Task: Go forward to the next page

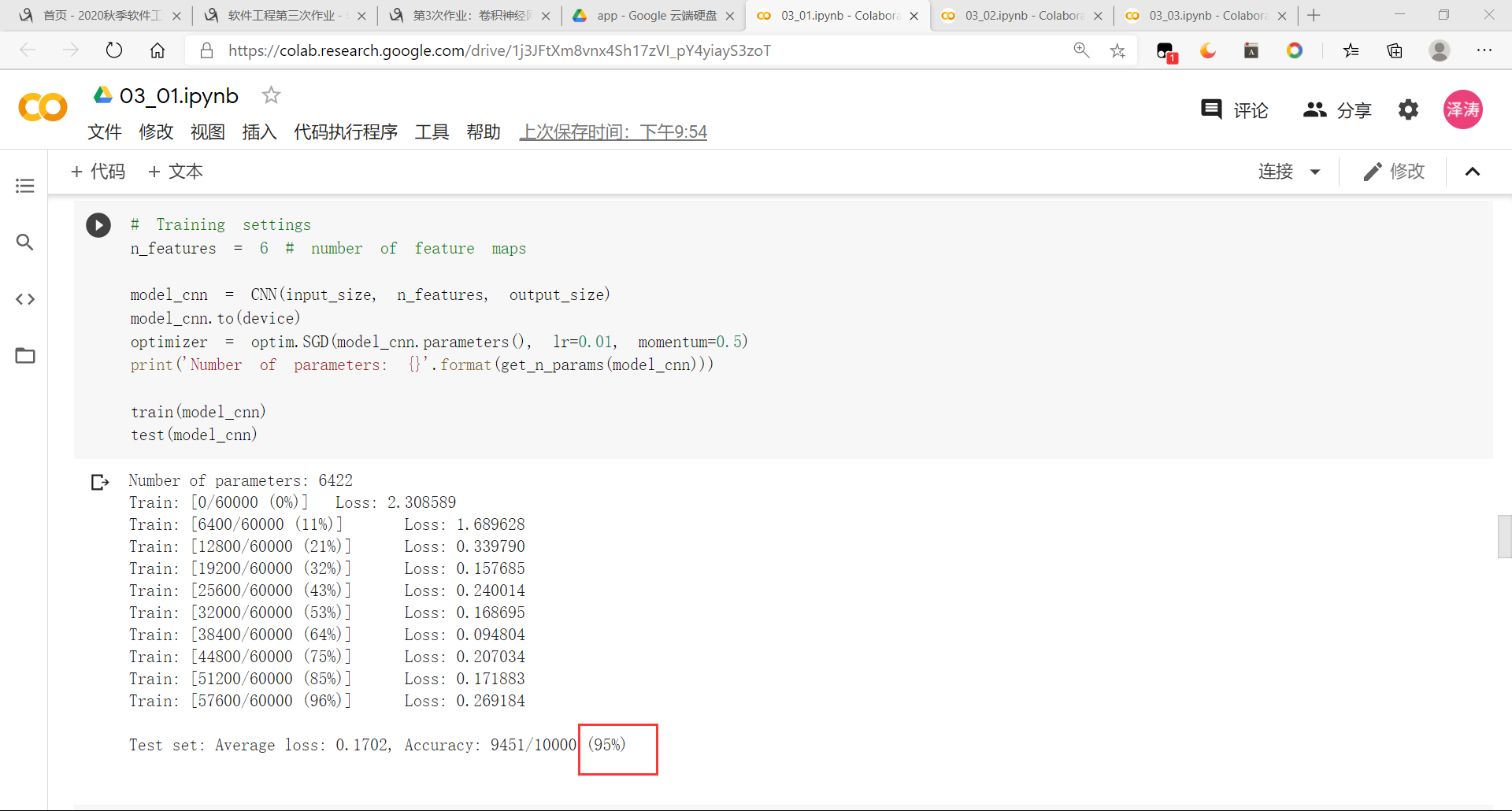Action: tap(71, 50)
